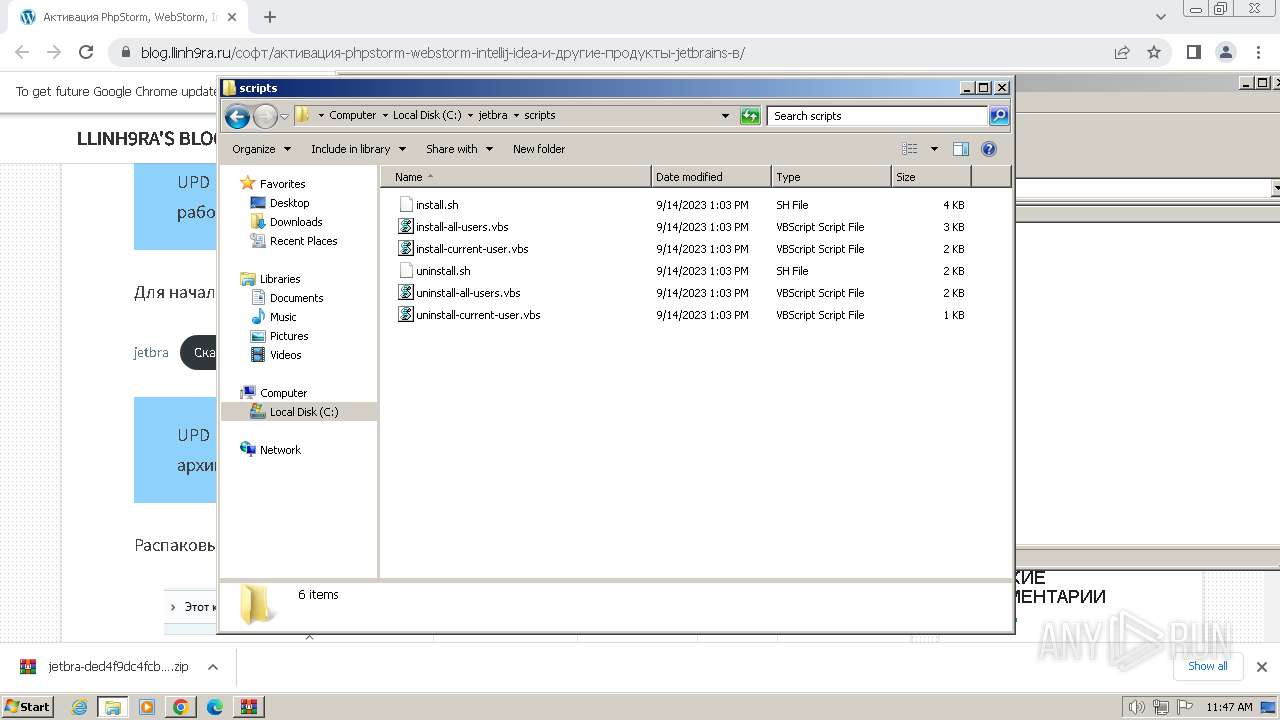
Task: Click the LLINH9RA'S BLOG site title
Action: coord(147,139)
